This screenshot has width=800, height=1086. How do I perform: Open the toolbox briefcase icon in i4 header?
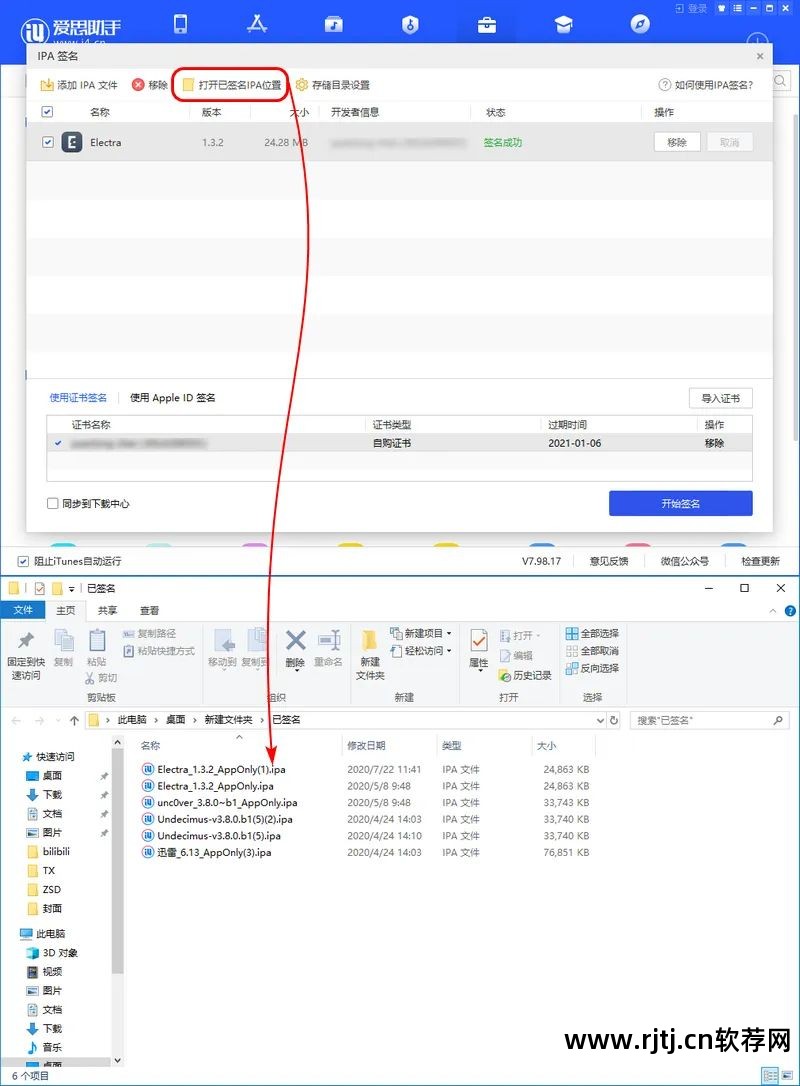pyautogui.click(x=487, y=25)
